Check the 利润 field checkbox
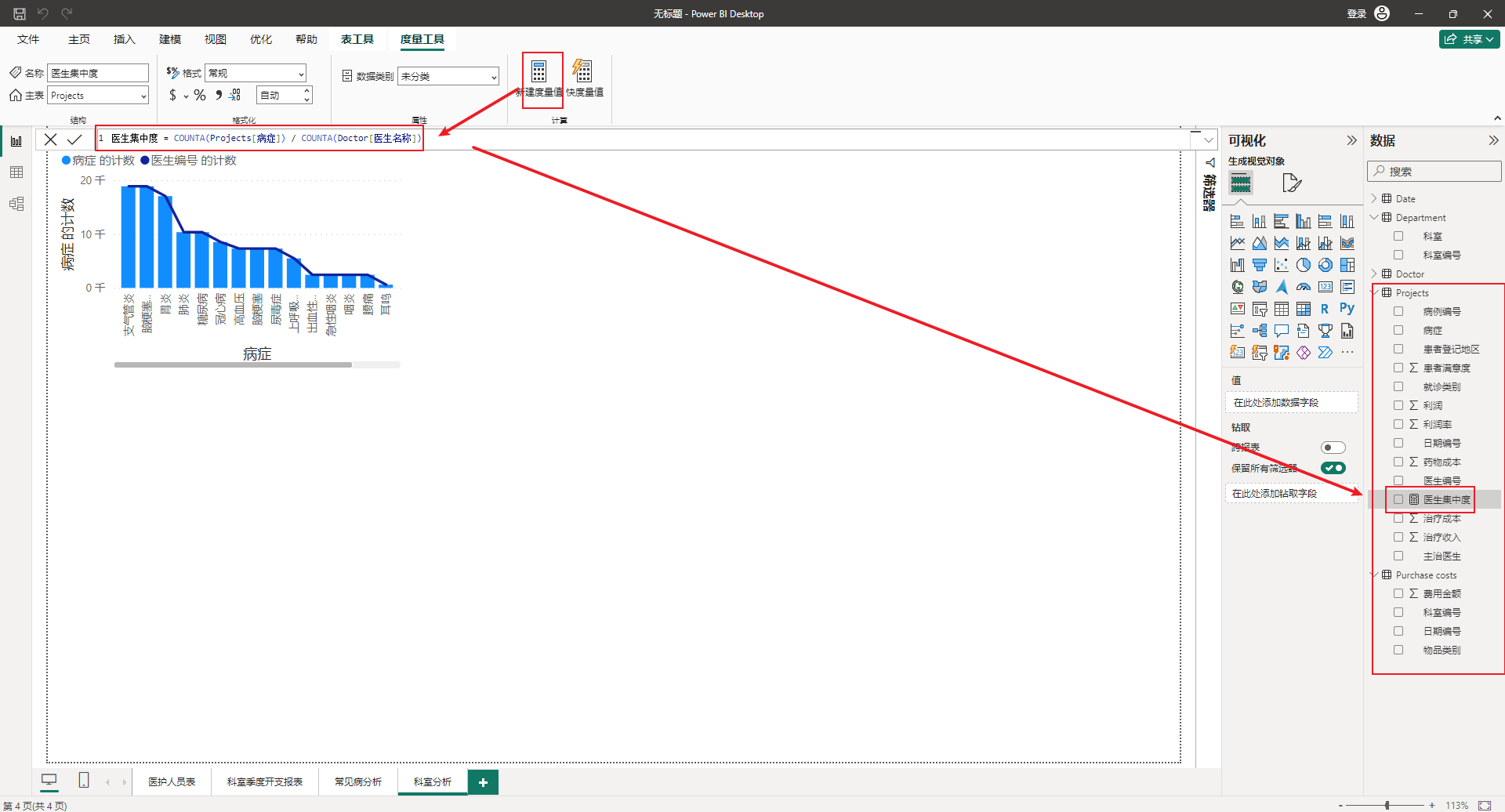Image resolution: width=1505 pixels, height=812 pixels. click(1398, 405)
